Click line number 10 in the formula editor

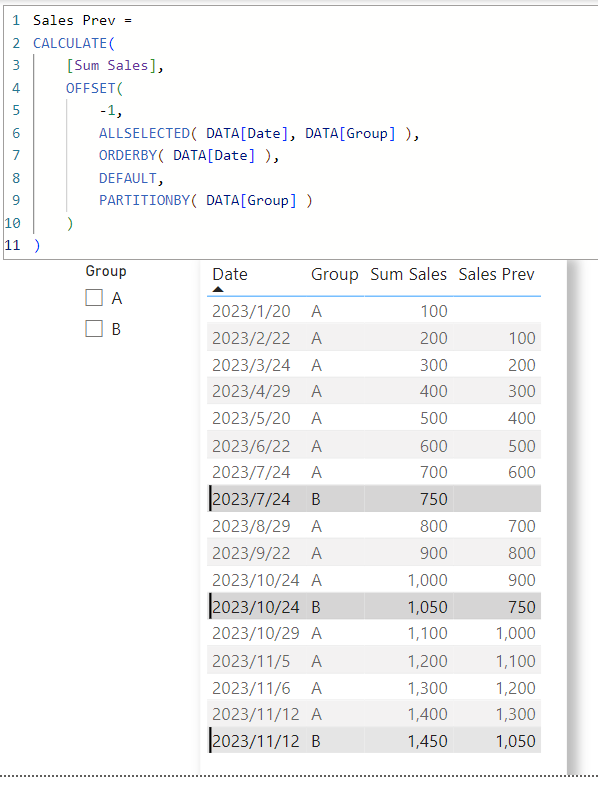click(13, 223)
